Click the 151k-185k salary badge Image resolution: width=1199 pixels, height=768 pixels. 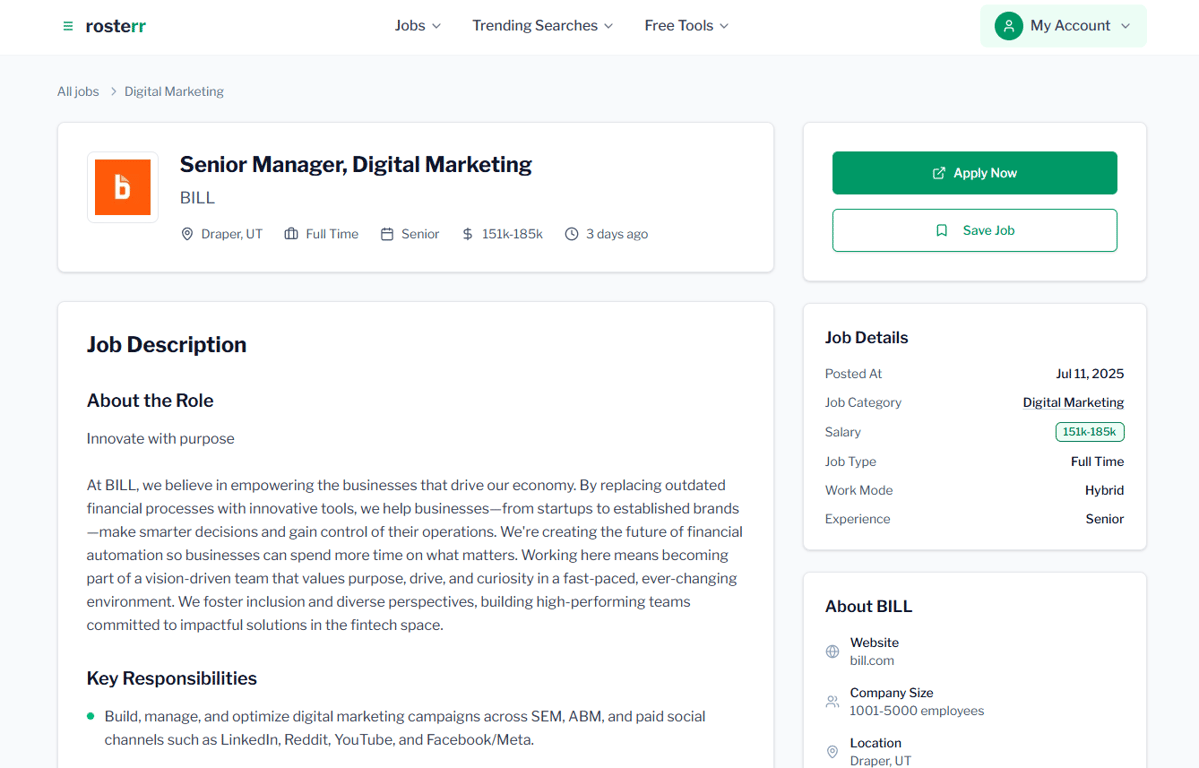point(1090,432)
